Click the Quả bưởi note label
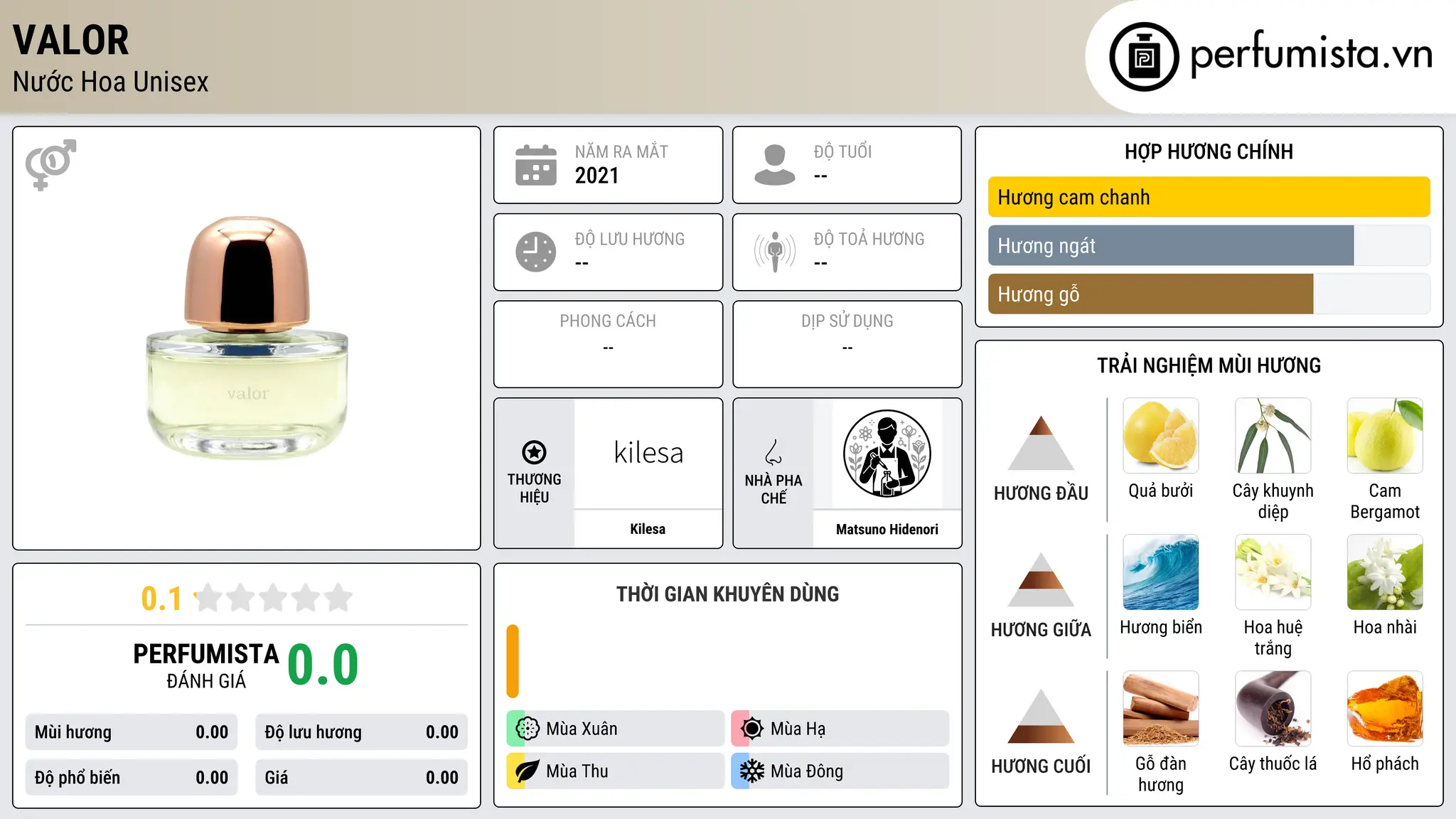Screen dimensions: 1456x819 (x=1160, y=491)
